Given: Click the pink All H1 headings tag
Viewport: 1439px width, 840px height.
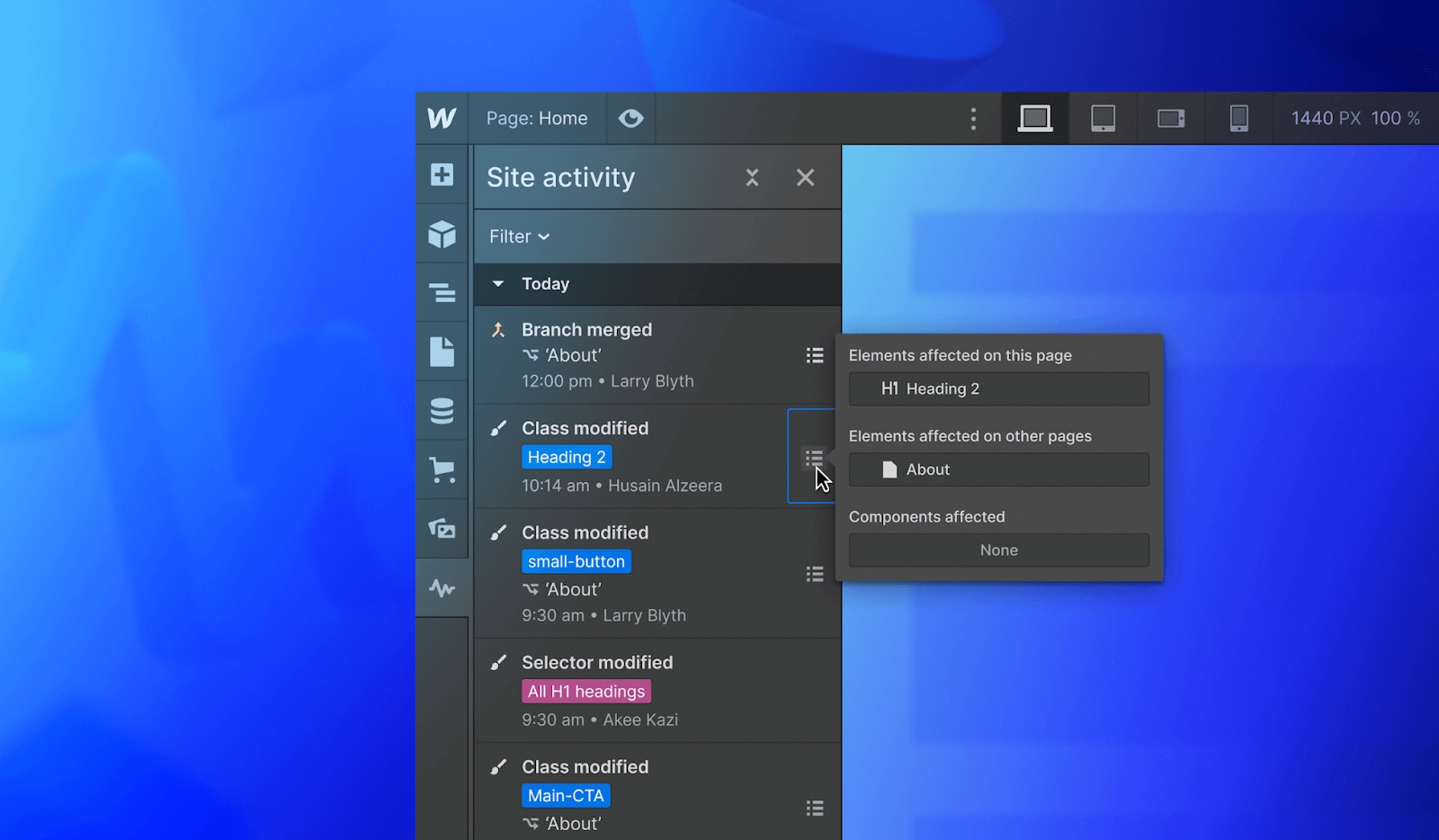Looking at the screenshot, I should (586, 692).
